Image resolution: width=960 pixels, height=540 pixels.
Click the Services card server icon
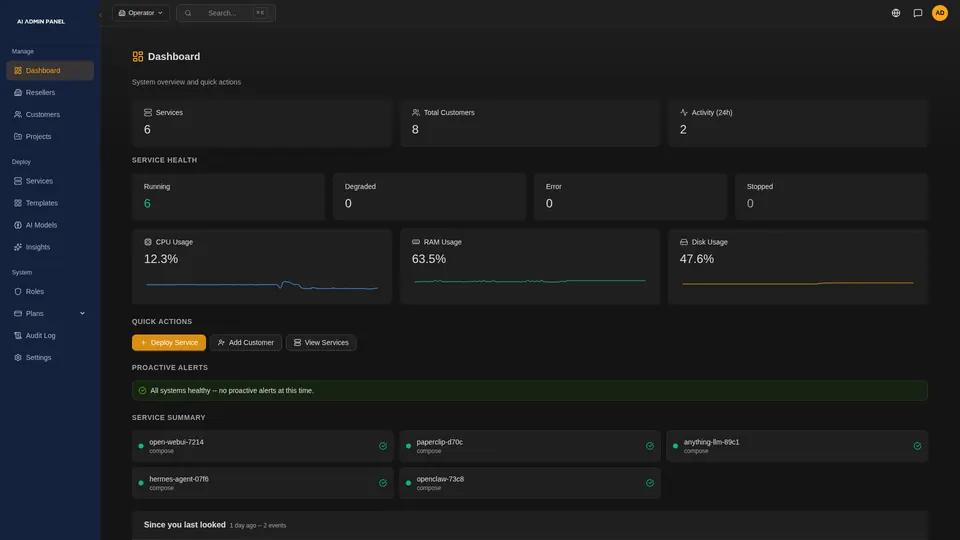point(148,113)
